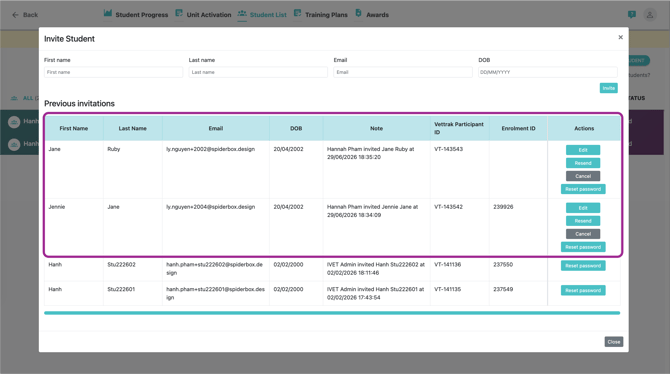
Task: Reset password for Jennie Jane
Action: pyautogui.click(x=583, y=247)
